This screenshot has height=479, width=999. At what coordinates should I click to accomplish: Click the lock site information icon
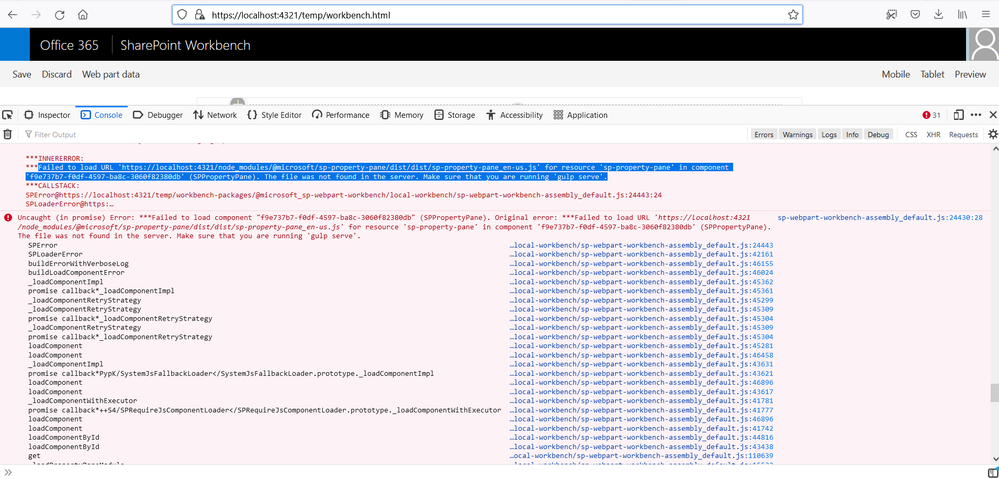[x=199, y=15]
